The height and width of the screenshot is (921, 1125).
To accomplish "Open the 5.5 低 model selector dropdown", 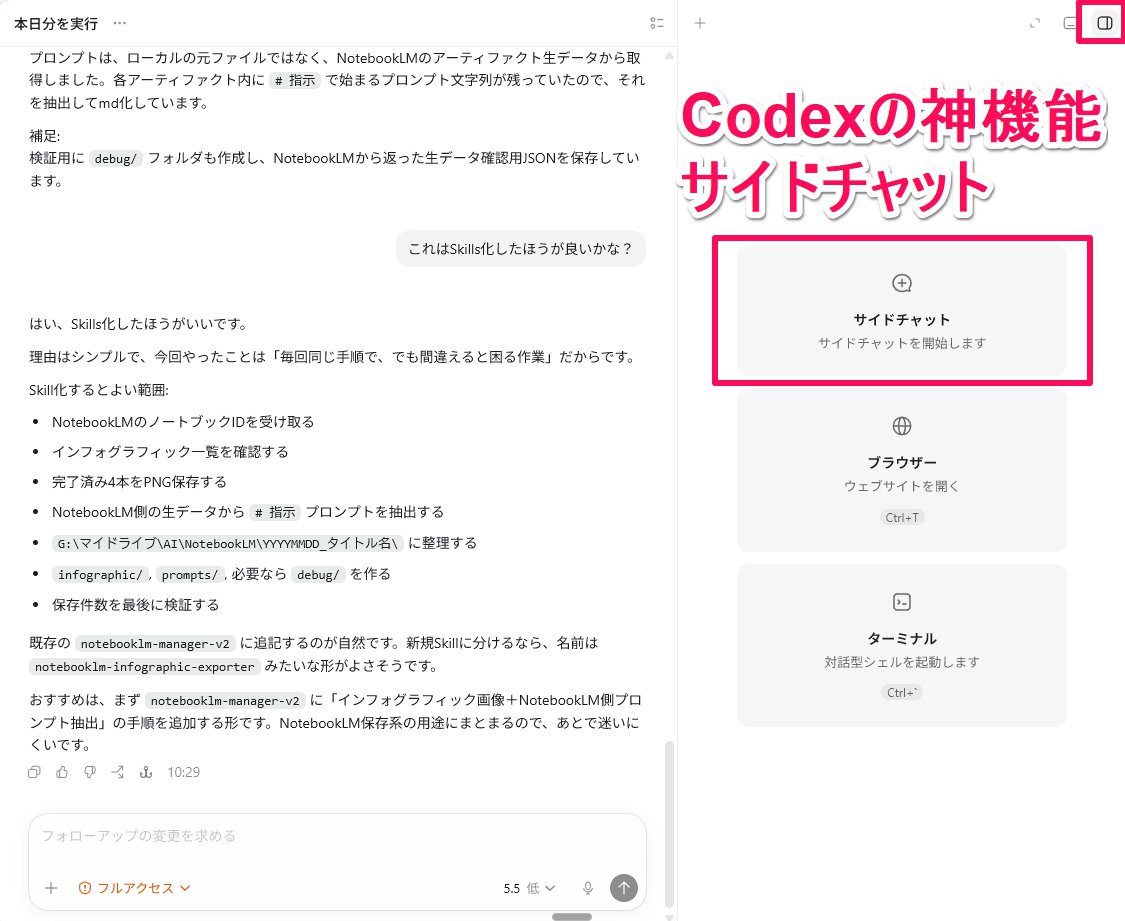I will coord(529,888).
